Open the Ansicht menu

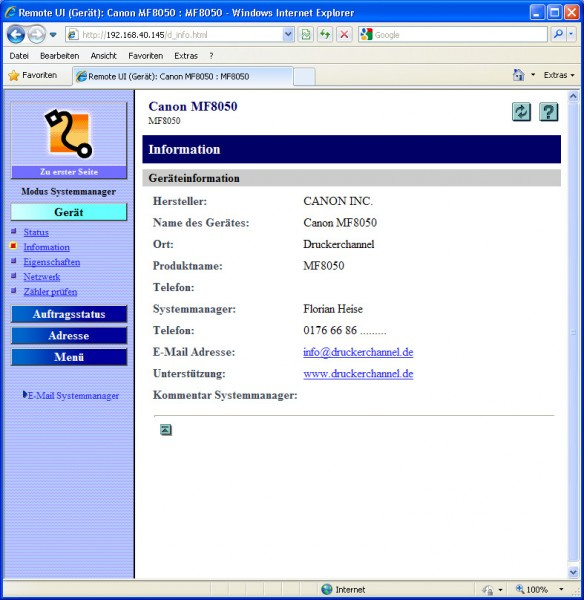pos(103,56)
